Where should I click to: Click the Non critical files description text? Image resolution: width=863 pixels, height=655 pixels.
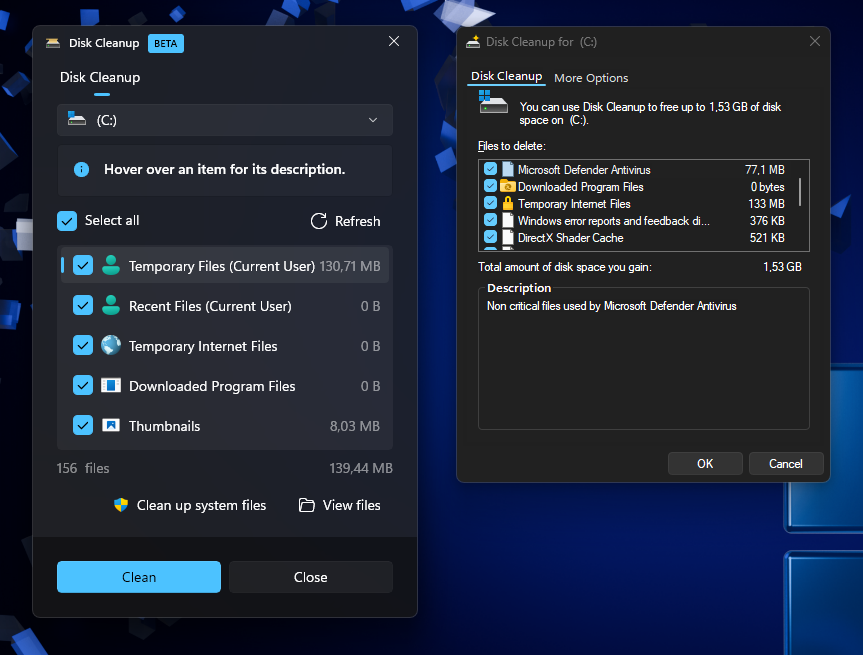[x=611, y=306]
